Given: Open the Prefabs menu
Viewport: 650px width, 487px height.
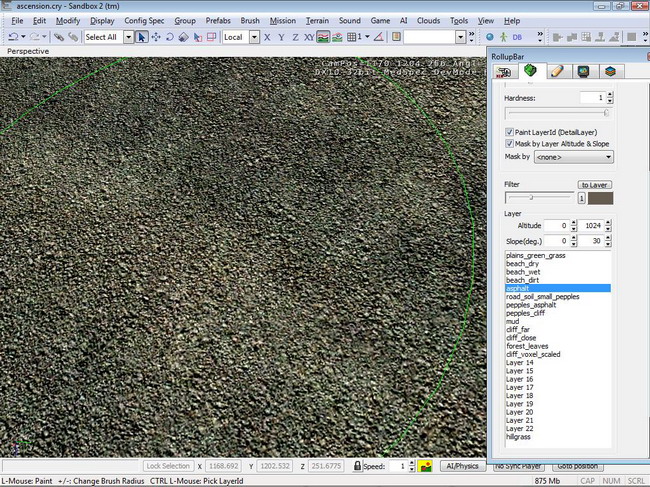Looking at the screenshot, I should tap(218, 21).
